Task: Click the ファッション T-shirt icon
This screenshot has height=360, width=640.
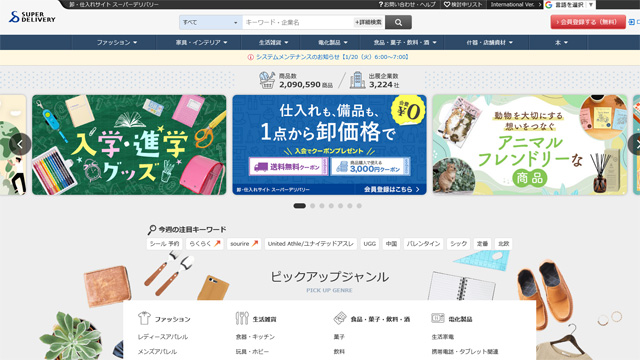Action: (x=144, y=318)
